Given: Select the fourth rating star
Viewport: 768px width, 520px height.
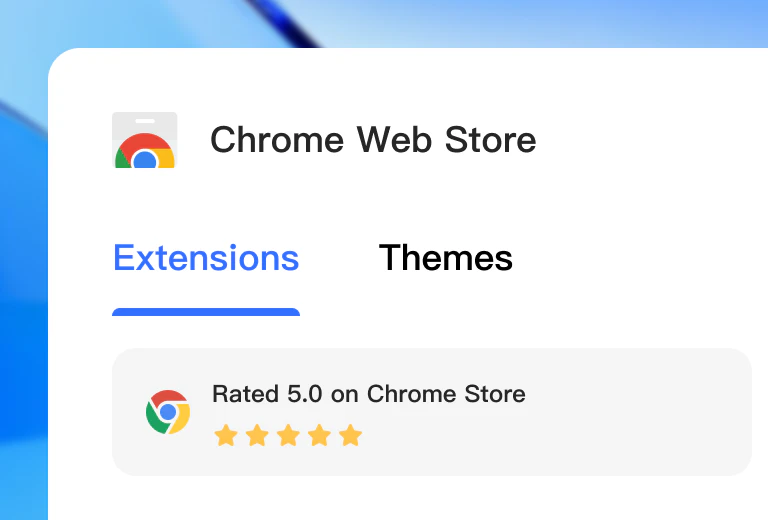Looking at the screenshot, I should pos(319,436).
